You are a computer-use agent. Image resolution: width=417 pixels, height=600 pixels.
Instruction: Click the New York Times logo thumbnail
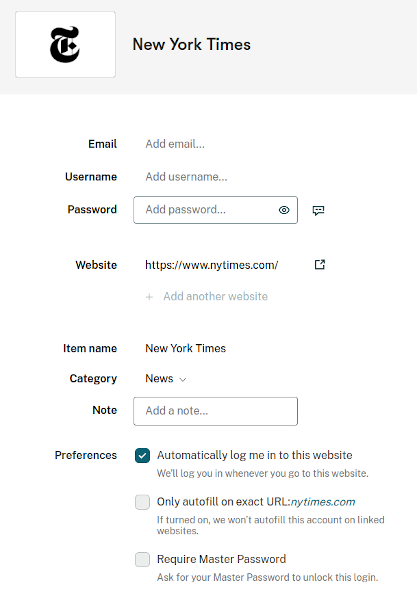click(x=65, y=44)
